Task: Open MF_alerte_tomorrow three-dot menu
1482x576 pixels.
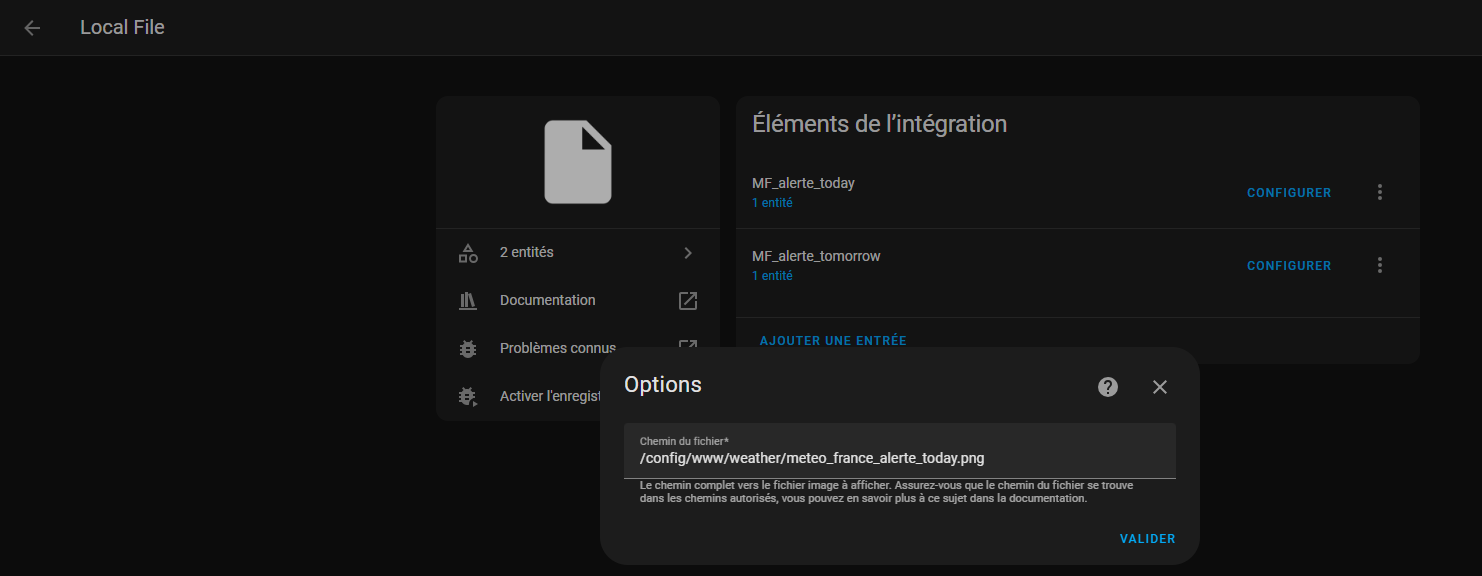Action: coord(1380,265)
